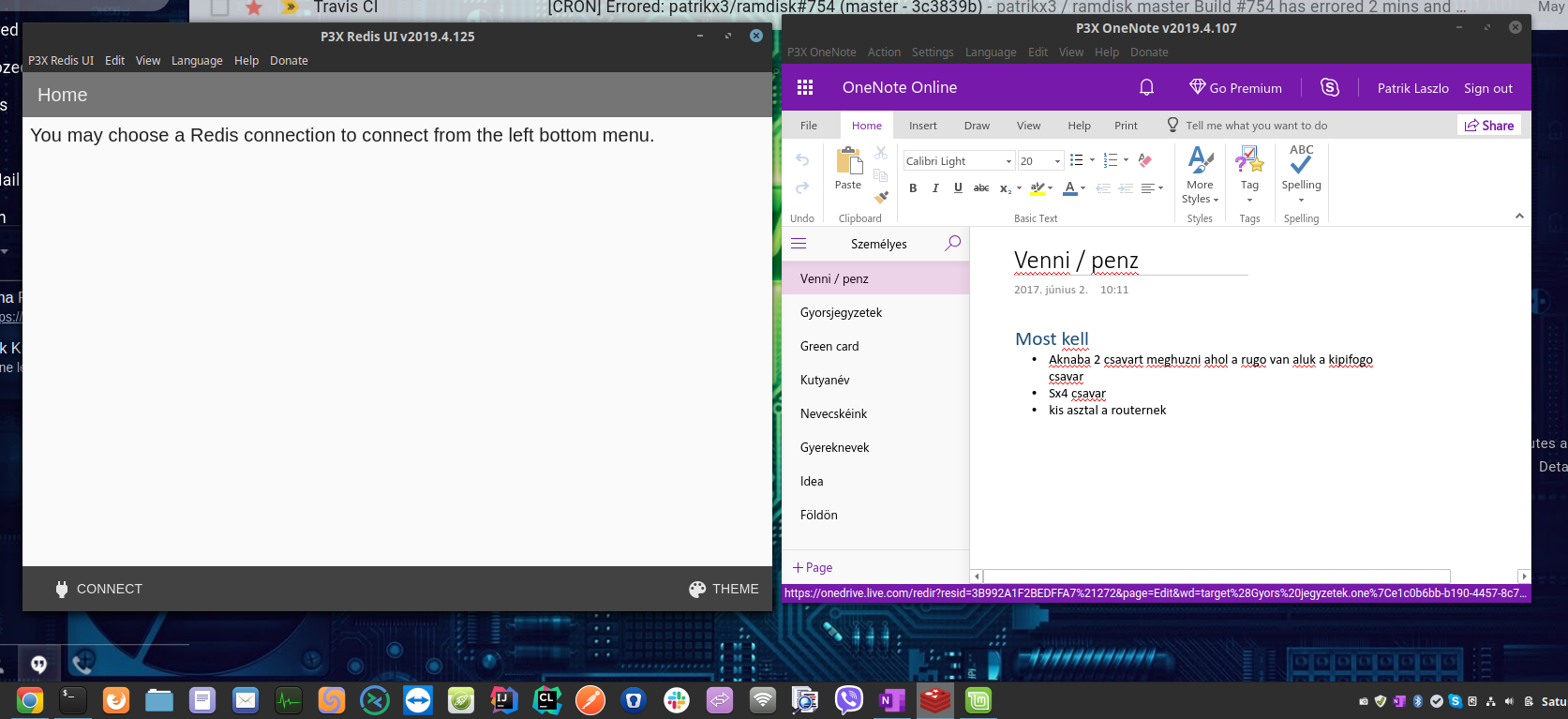Apply the blue font color button
Screen dimensions: 1568x719
[x=1070, y=188]
